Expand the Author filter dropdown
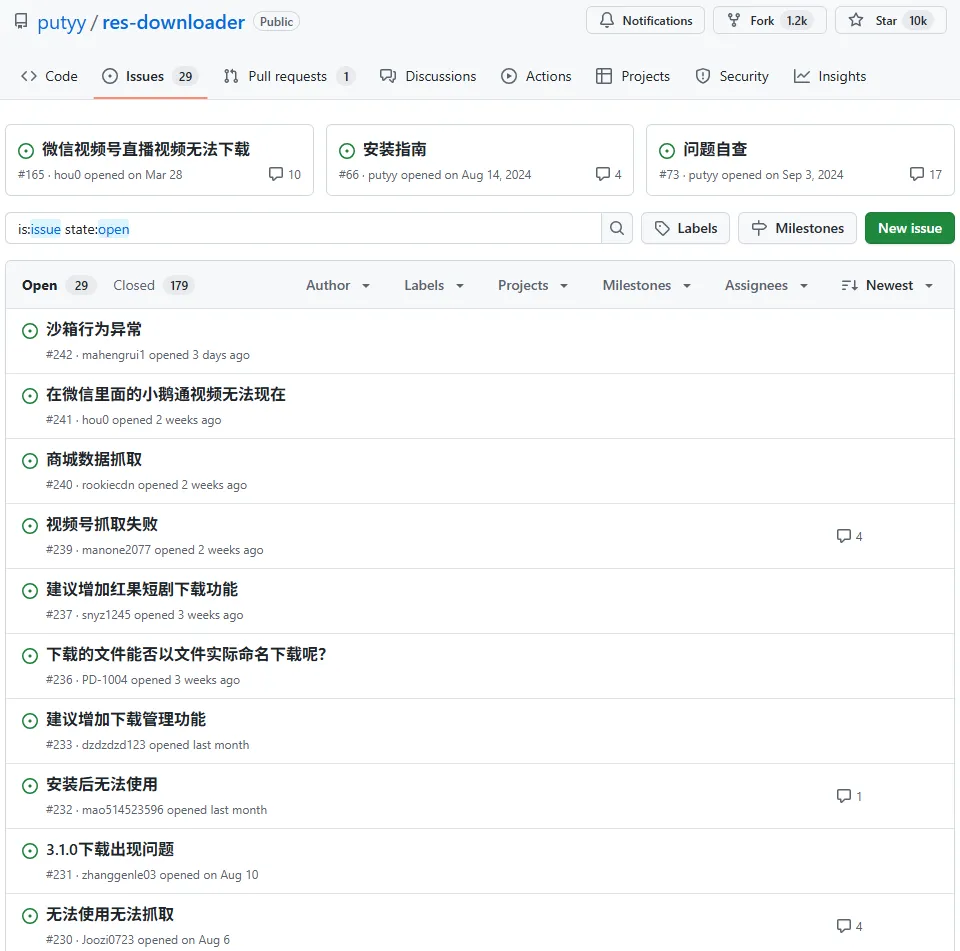The width and height of the screenshot is (960, 951). 338,285
